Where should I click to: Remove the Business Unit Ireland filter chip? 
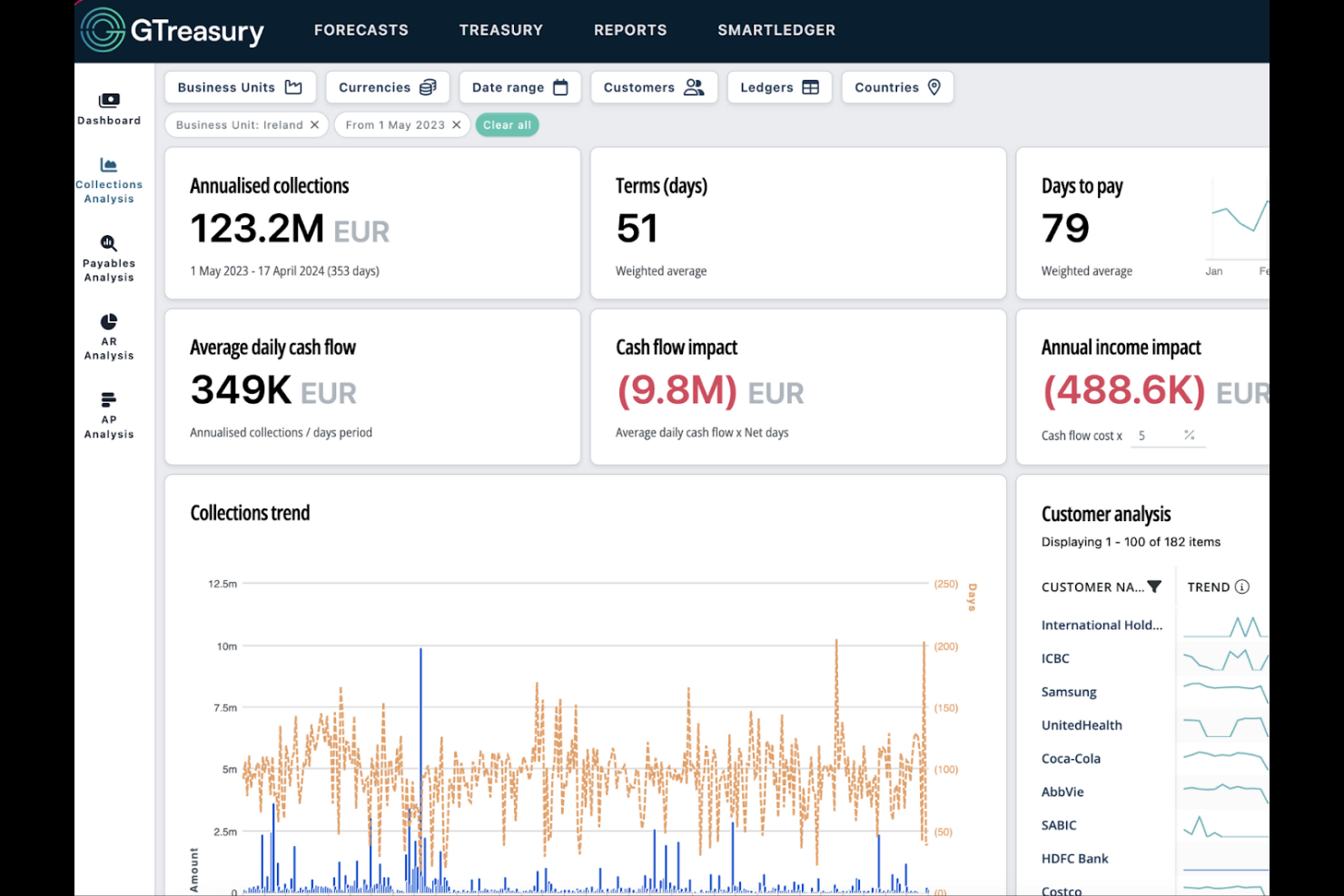point(314,124)
